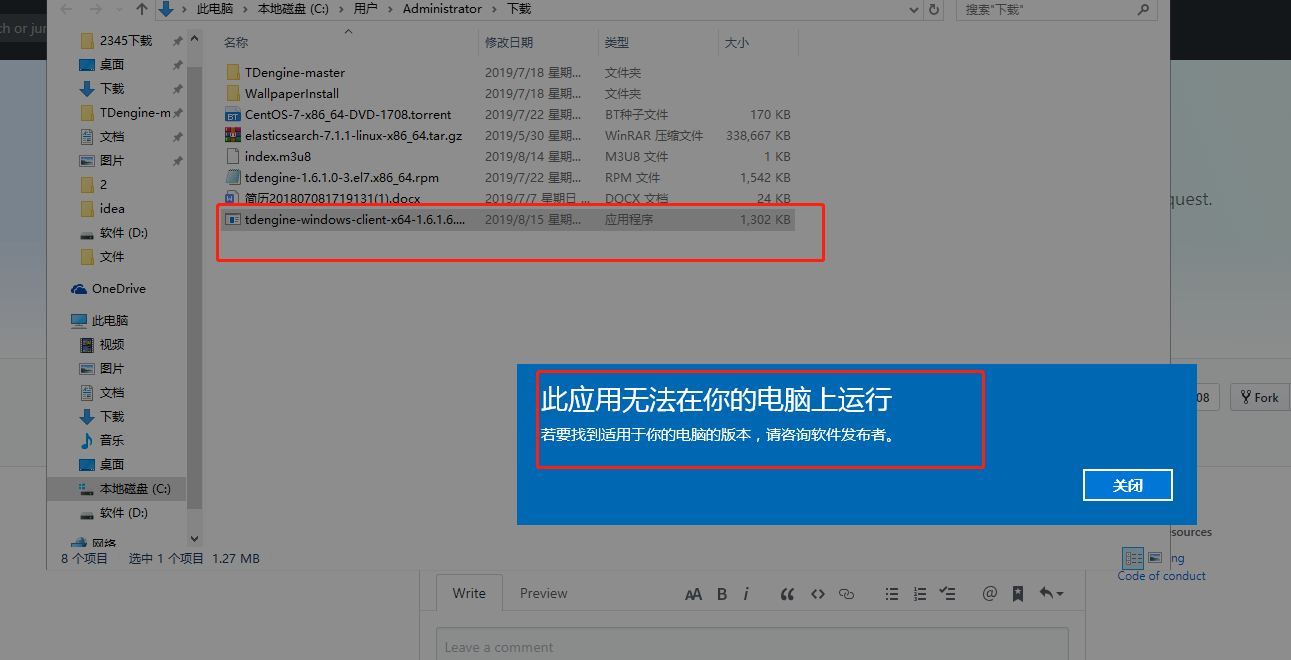Open saved replies dropdown arrow

[x=1050, y=594]
